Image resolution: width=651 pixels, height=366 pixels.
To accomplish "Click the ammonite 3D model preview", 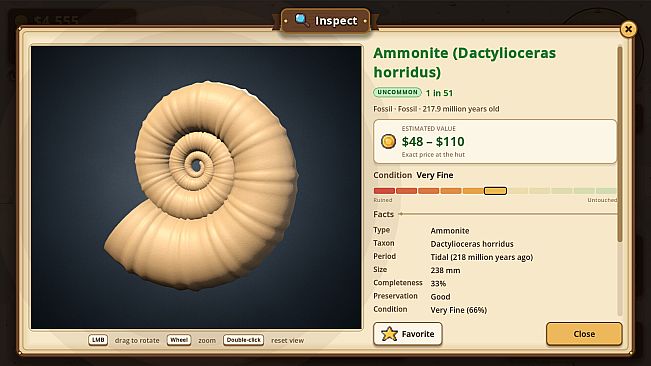I will (196, 187).
